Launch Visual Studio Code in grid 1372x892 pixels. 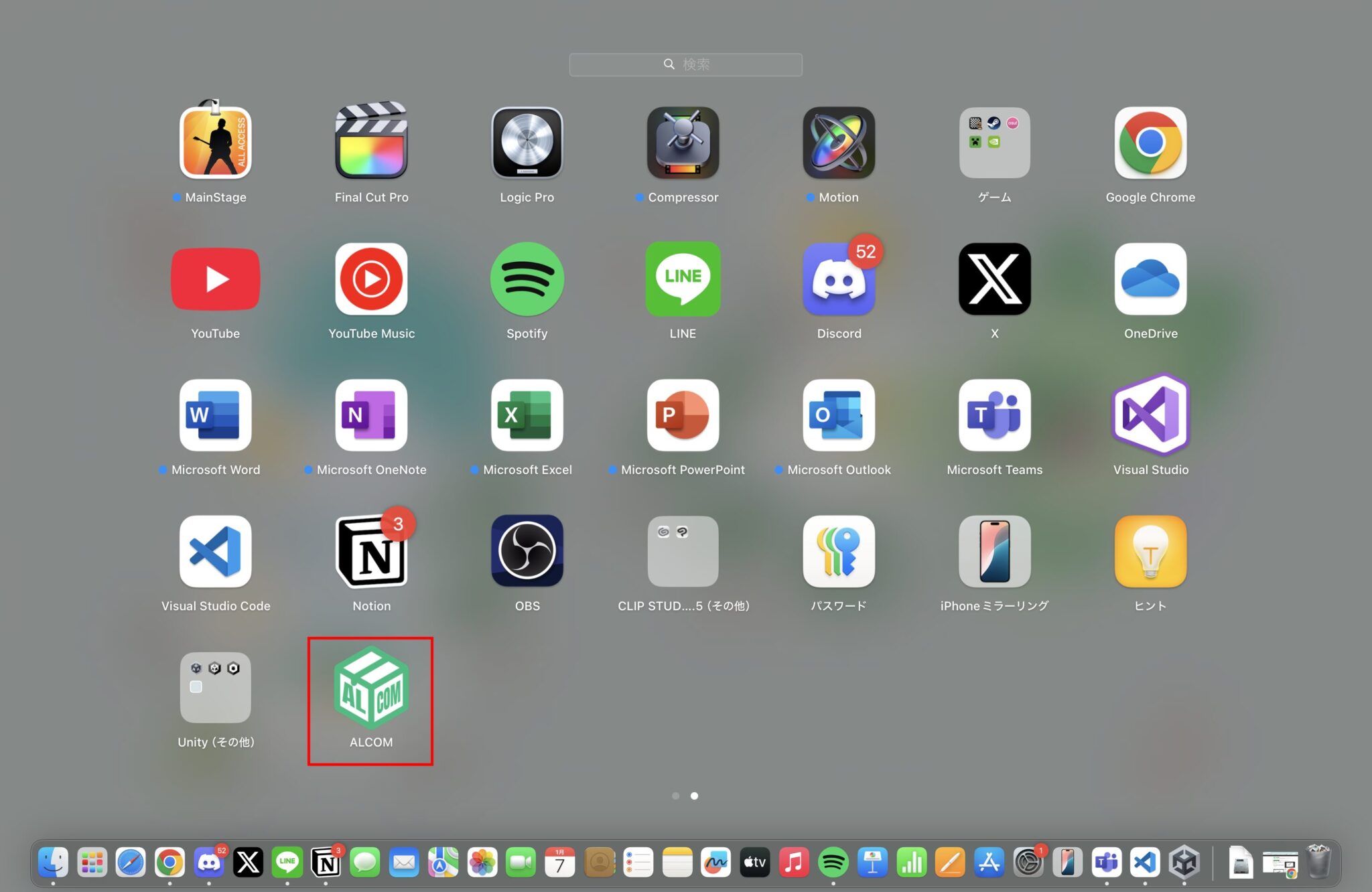pos(215,551)
